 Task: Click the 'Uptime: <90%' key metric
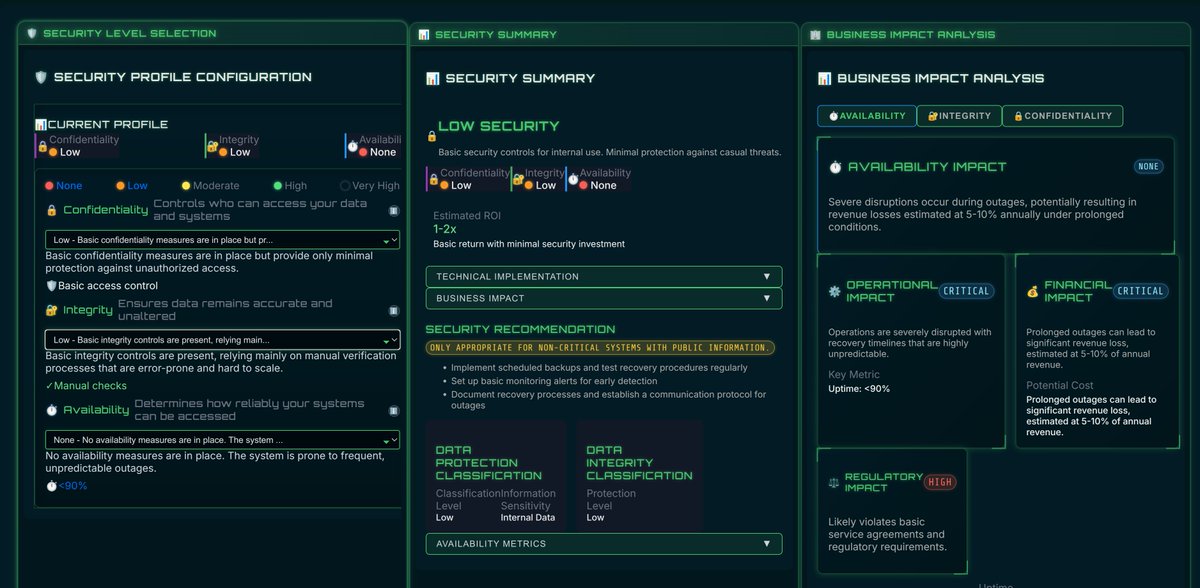pos(859,389)
